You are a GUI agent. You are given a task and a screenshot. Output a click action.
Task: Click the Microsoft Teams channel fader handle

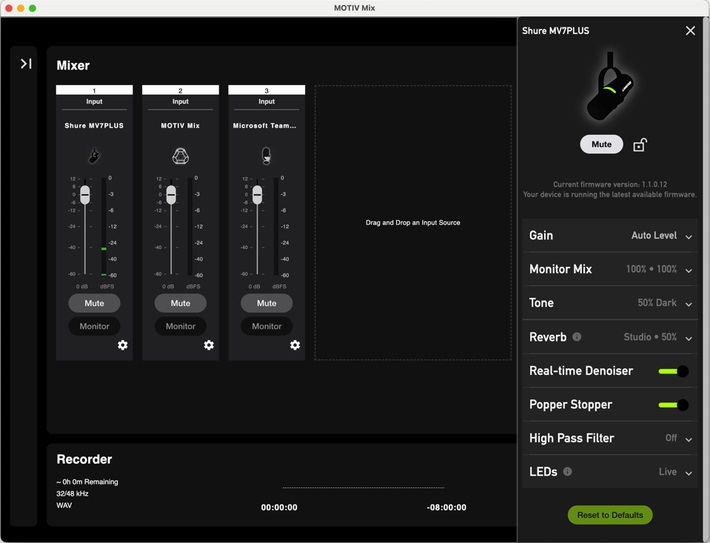click(257, 195)
